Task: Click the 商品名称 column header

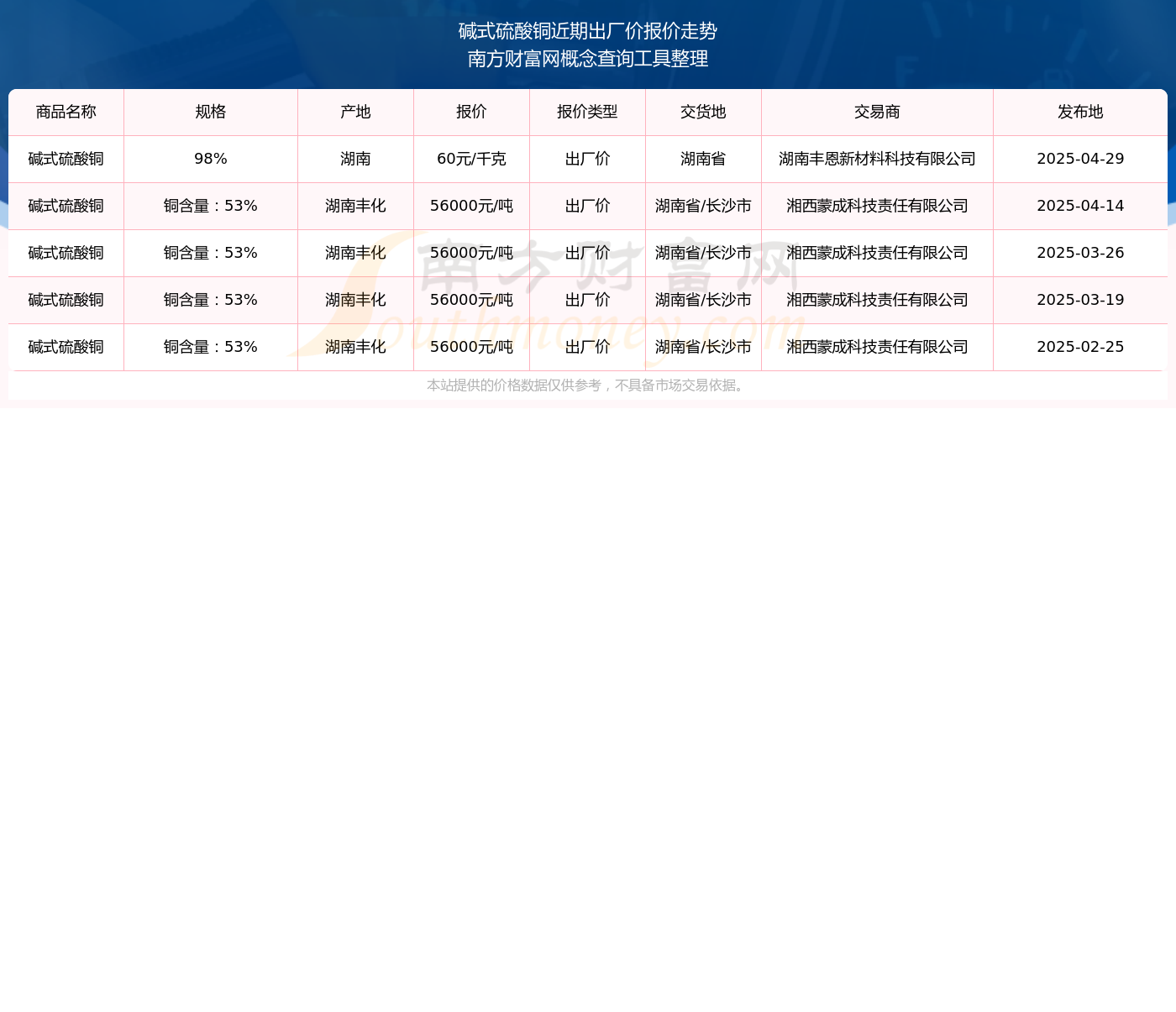Action: click(66, 112)
